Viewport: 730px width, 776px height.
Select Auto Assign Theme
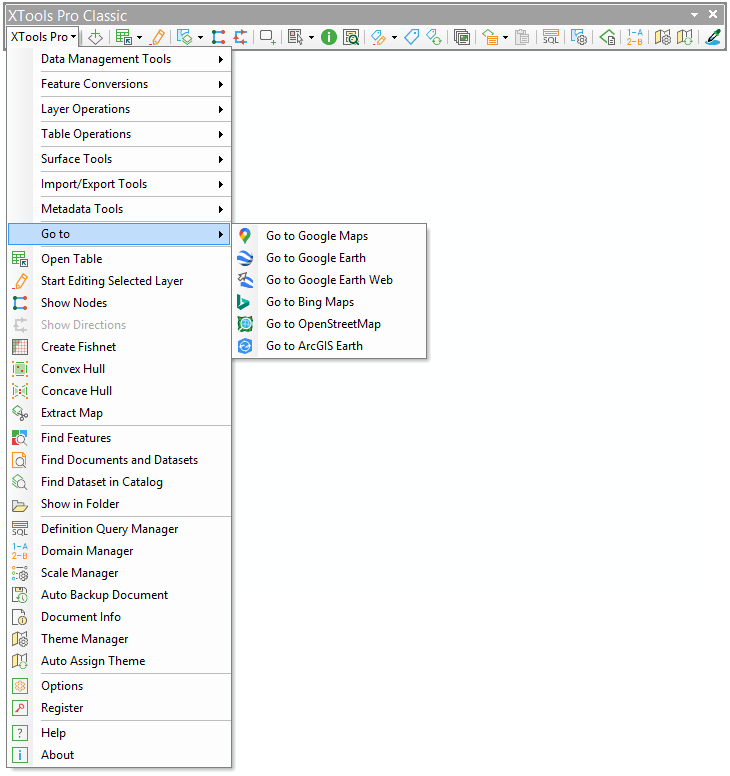(119, 662)
